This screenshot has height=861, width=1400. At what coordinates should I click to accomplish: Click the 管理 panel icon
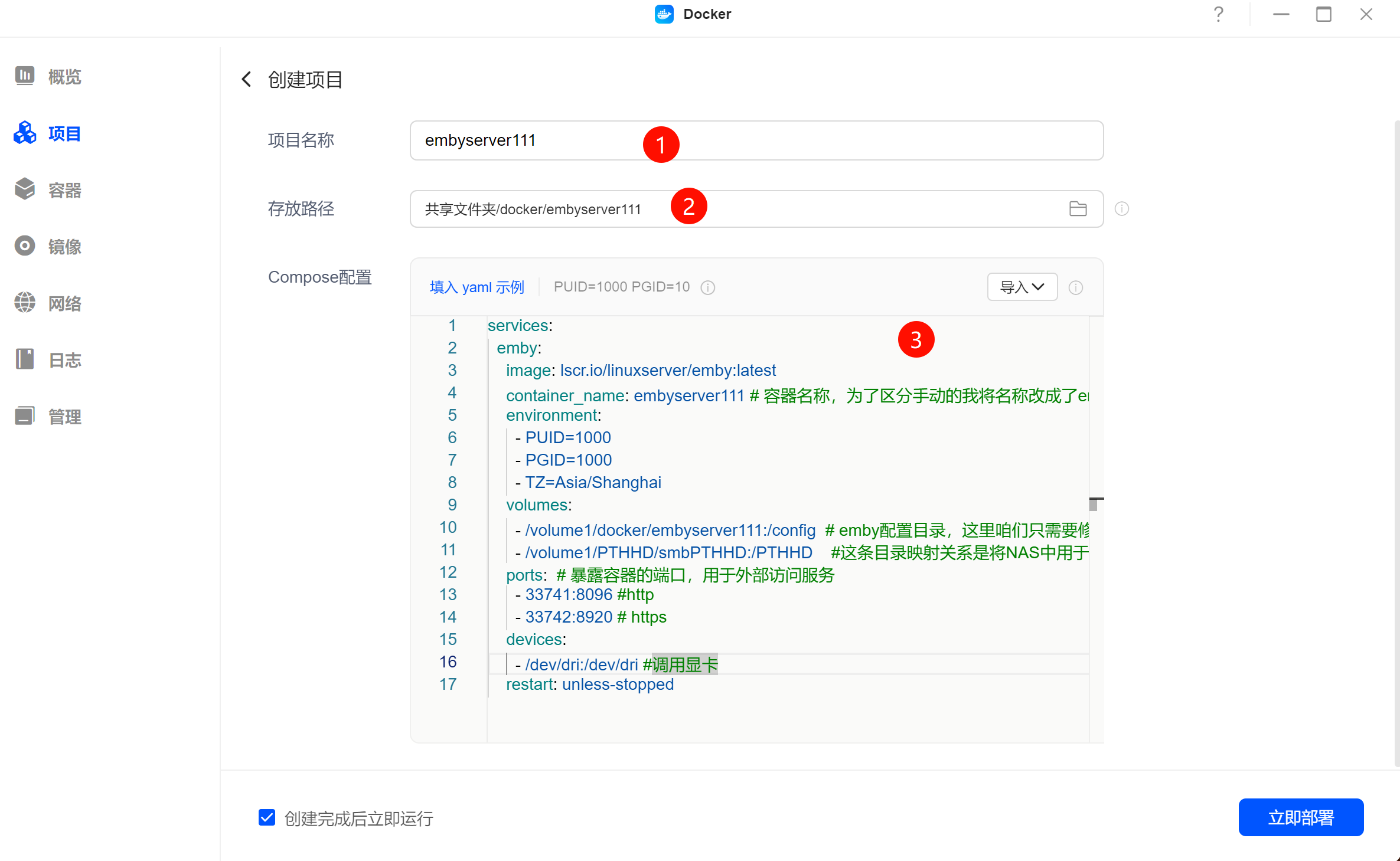pyautogui.click(x=25, y=415)
